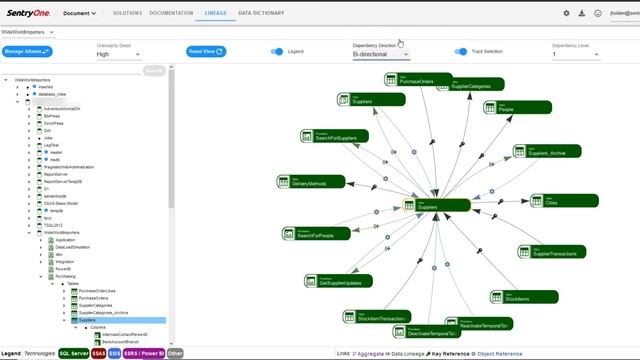Viewport: 640px width, 360px height.
Task: Click the ReportServer database icon
Action: point(40,174)
